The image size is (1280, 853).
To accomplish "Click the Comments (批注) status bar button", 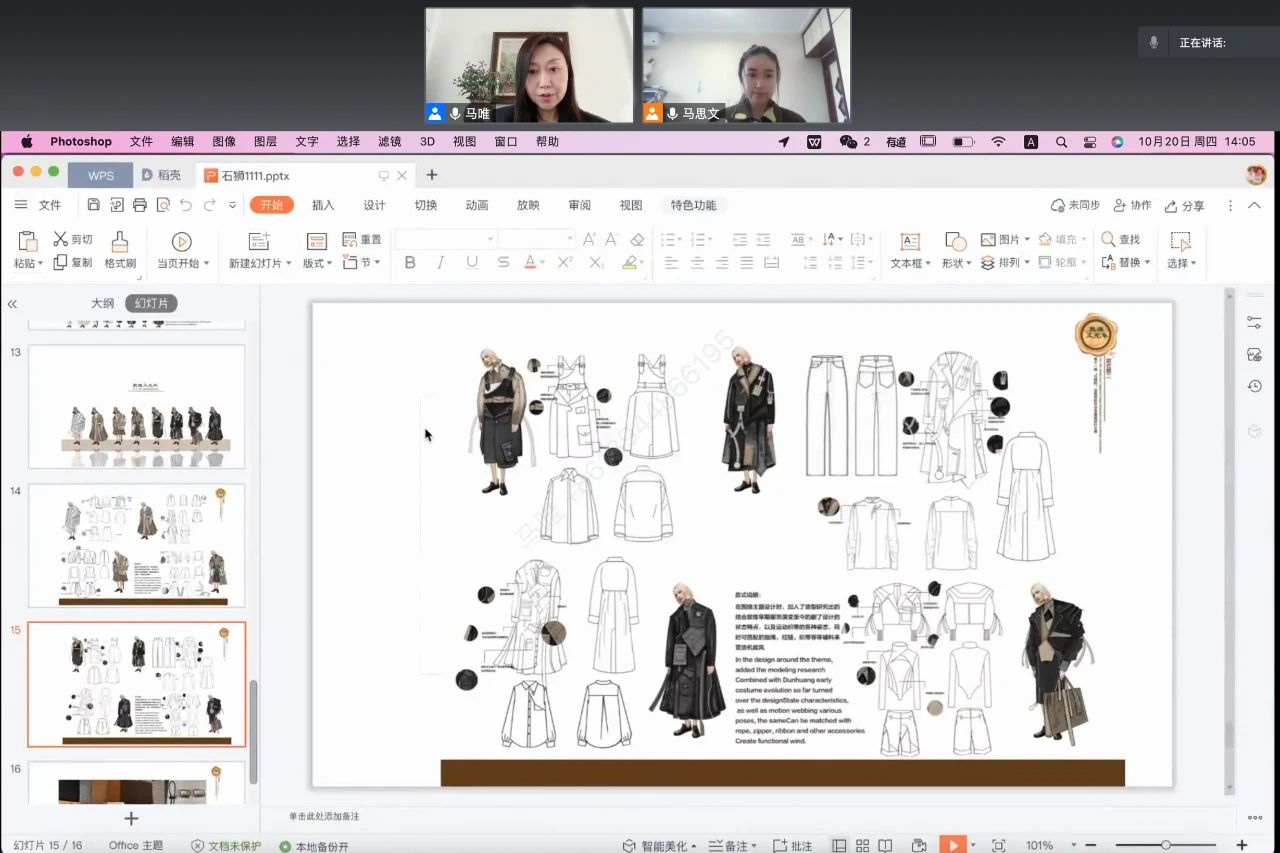I will 792,845.
